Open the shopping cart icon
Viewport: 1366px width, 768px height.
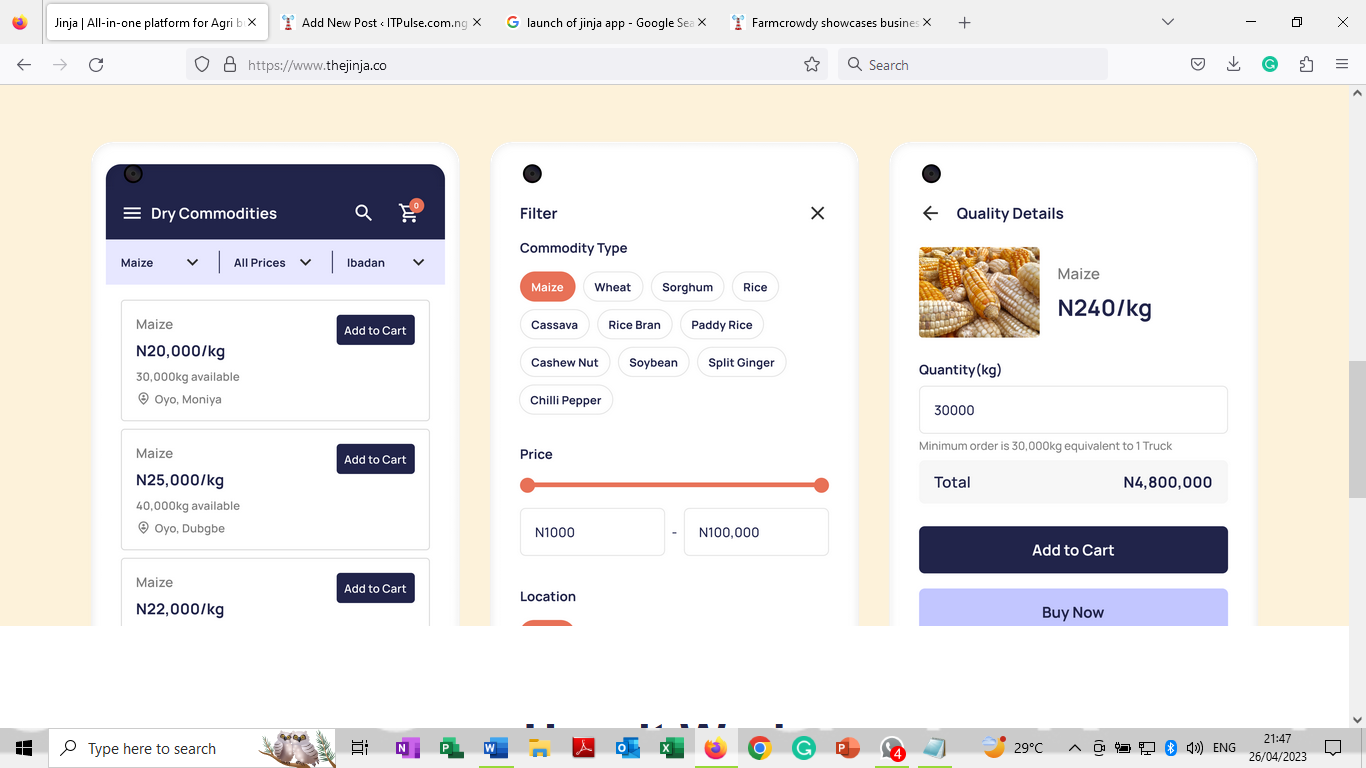(x=408, y=213)
